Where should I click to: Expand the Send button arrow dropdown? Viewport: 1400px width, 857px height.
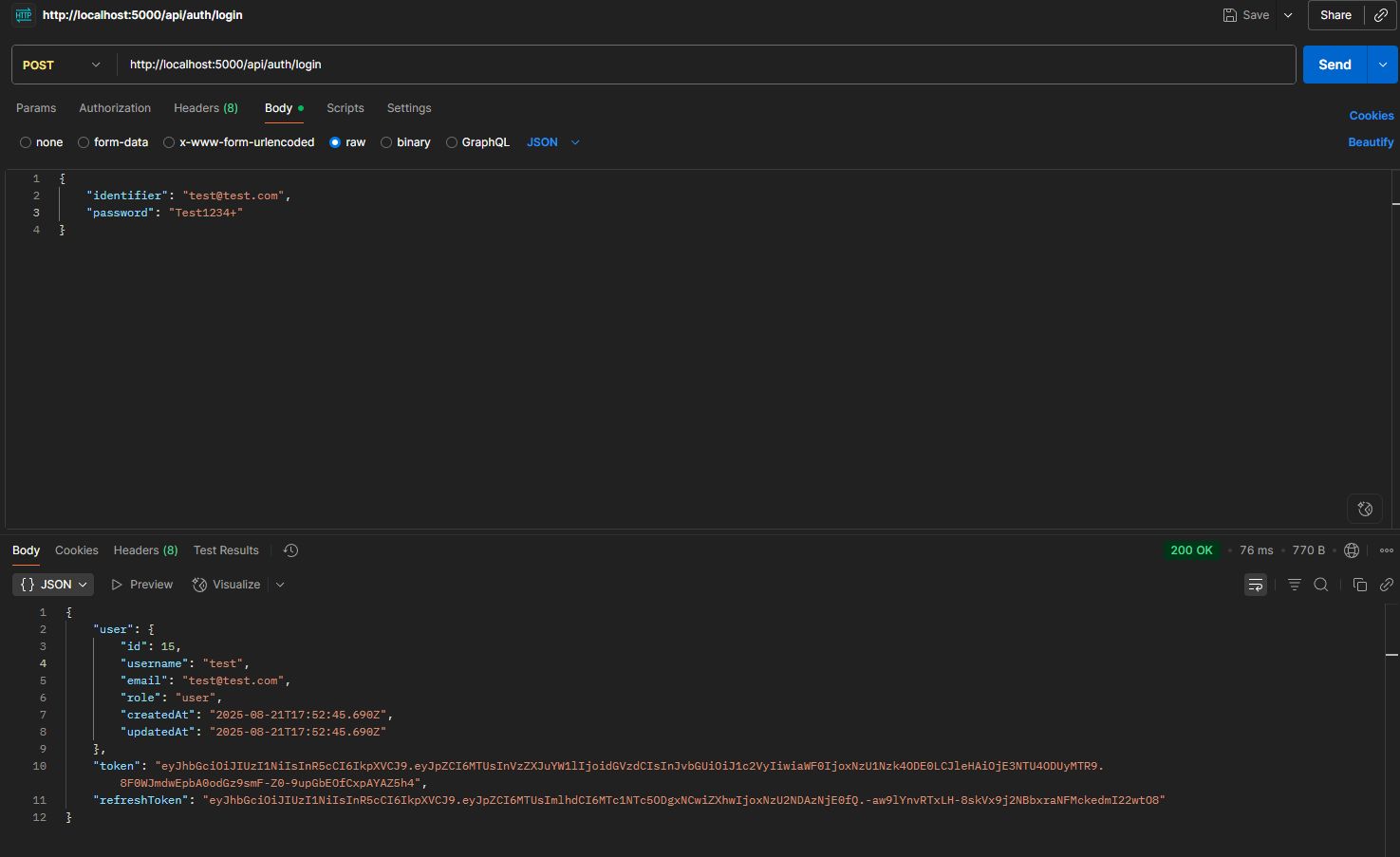click(x=1382, y=65)
